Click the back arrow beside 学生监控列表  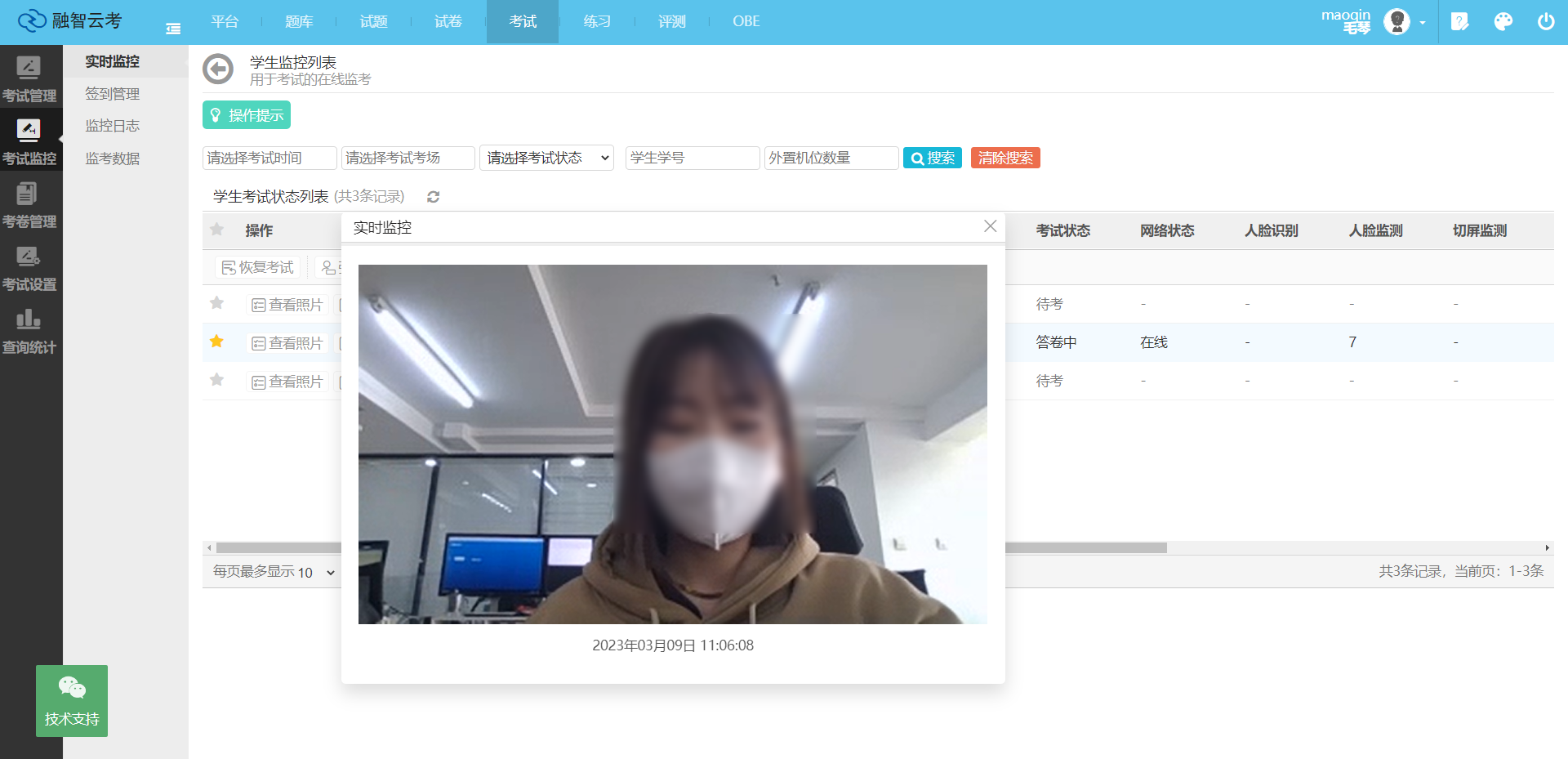[x=218, y=69]
